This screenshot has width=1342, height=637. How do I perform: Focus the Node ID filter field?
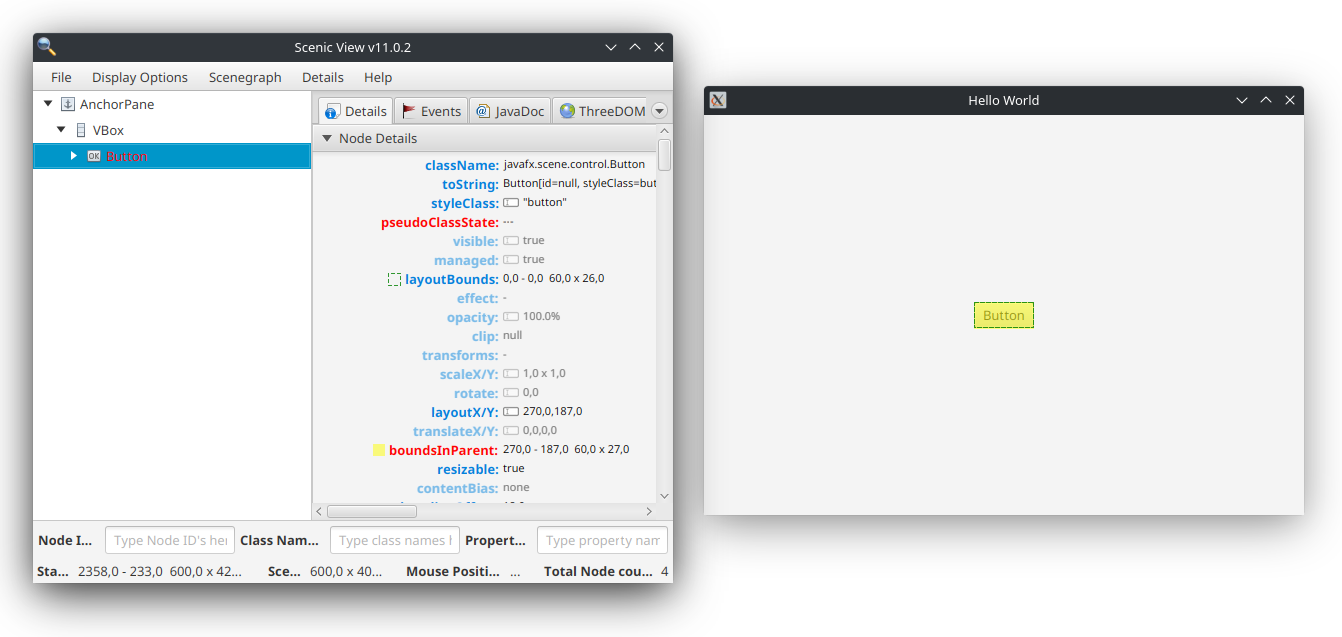(170, 540)
